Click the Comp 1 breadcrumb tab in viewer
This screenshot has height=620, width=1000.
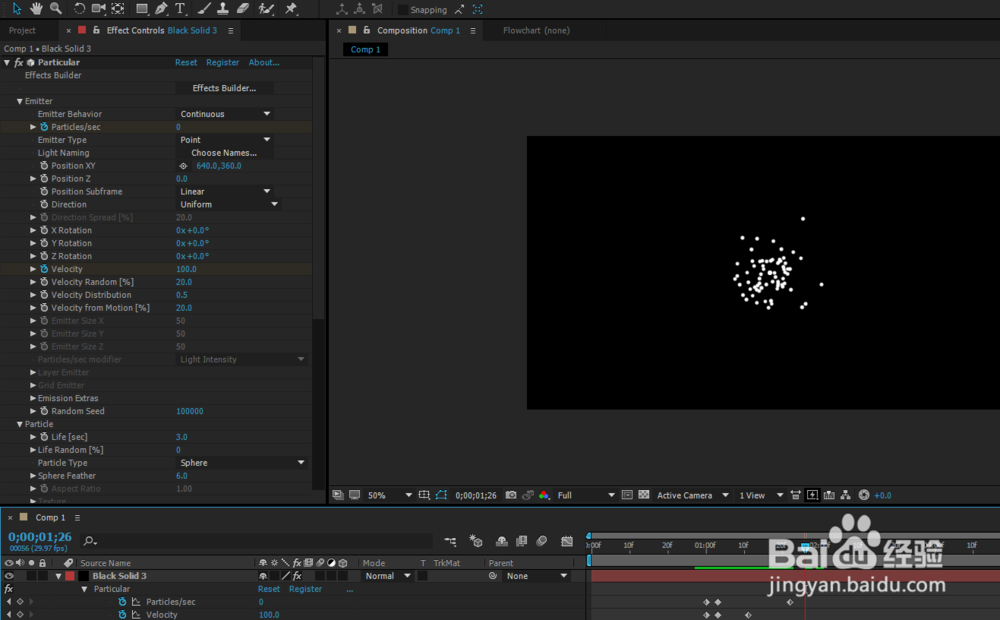365,50
